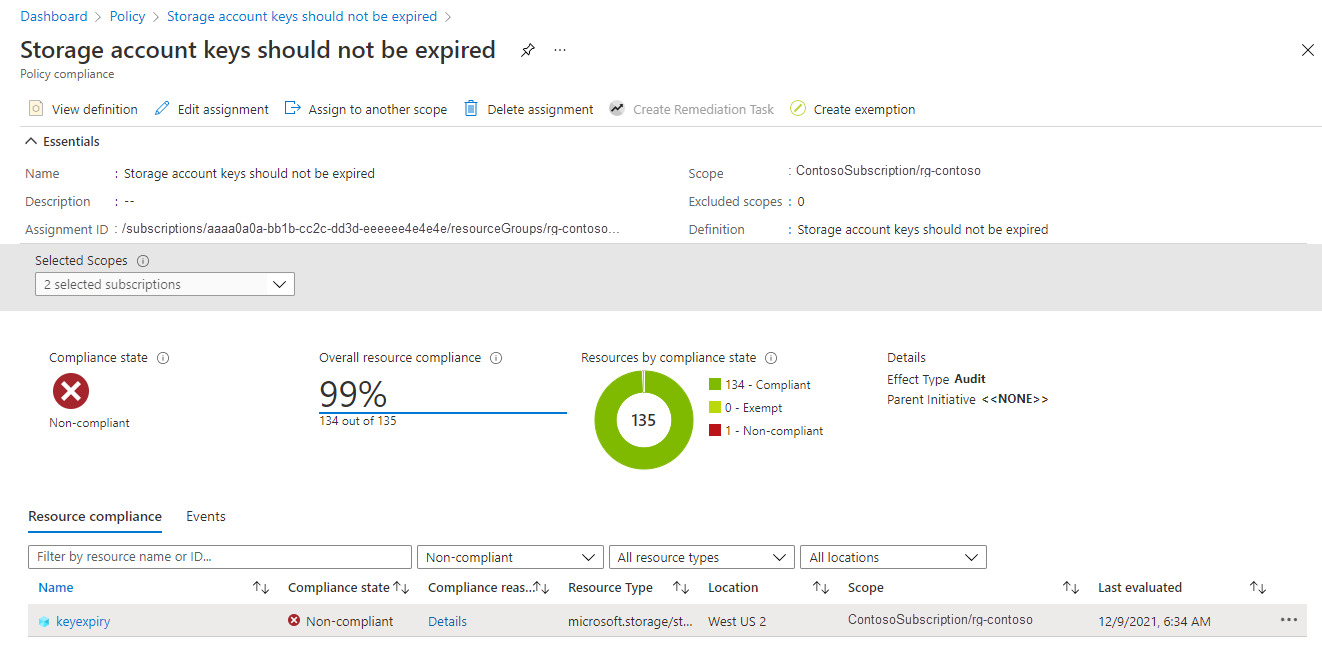Sort by Compliance state column arrows

(x=401, y=588)
